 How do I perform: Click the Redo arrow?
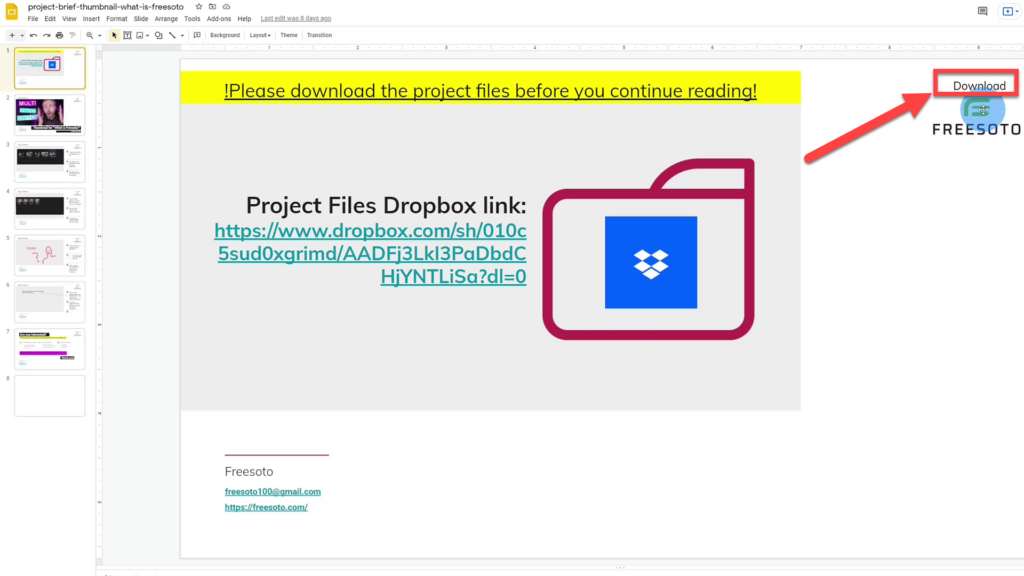point(46,35)
